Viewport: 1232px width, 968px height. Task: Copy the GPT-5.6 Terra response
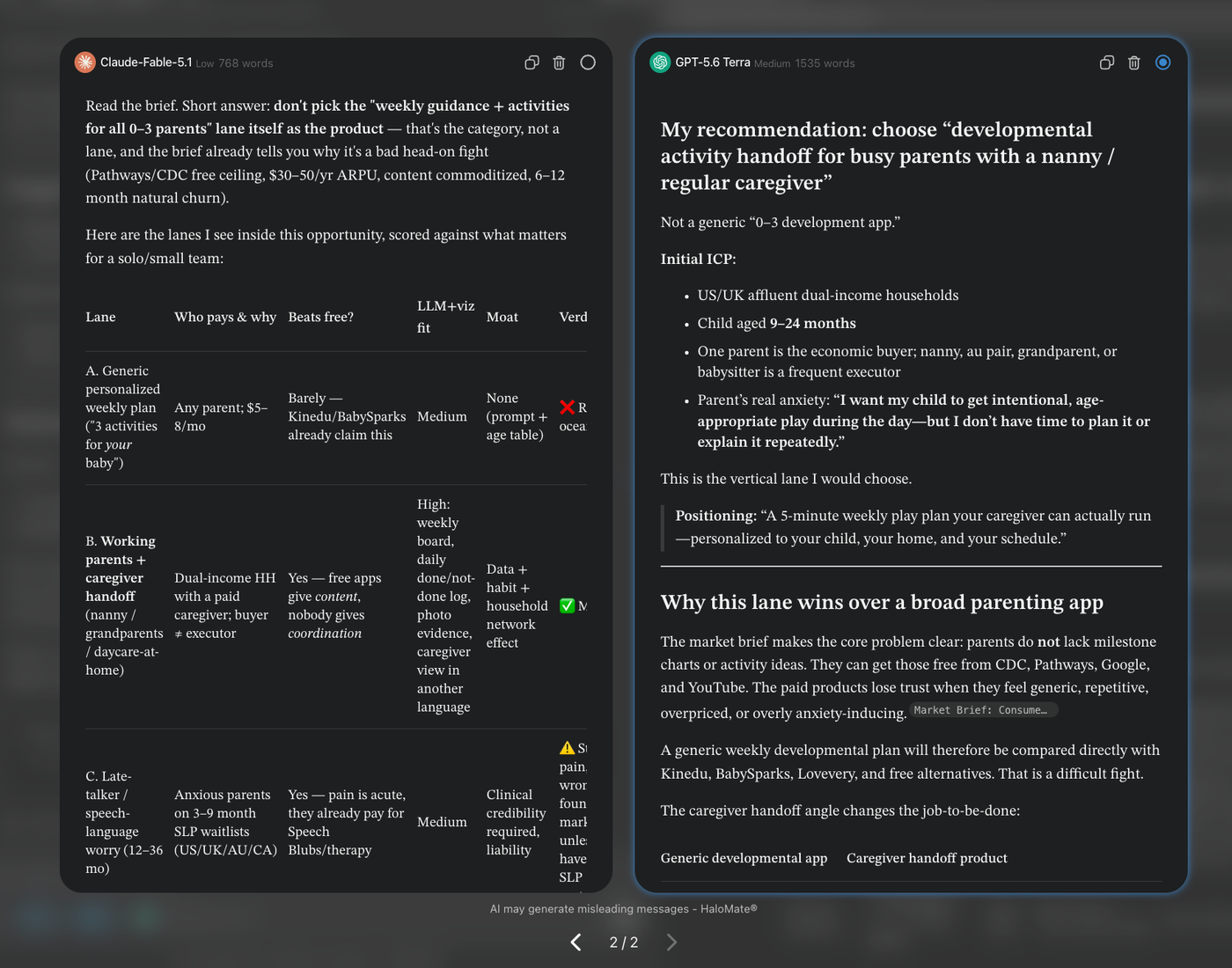pos(1107,62)
